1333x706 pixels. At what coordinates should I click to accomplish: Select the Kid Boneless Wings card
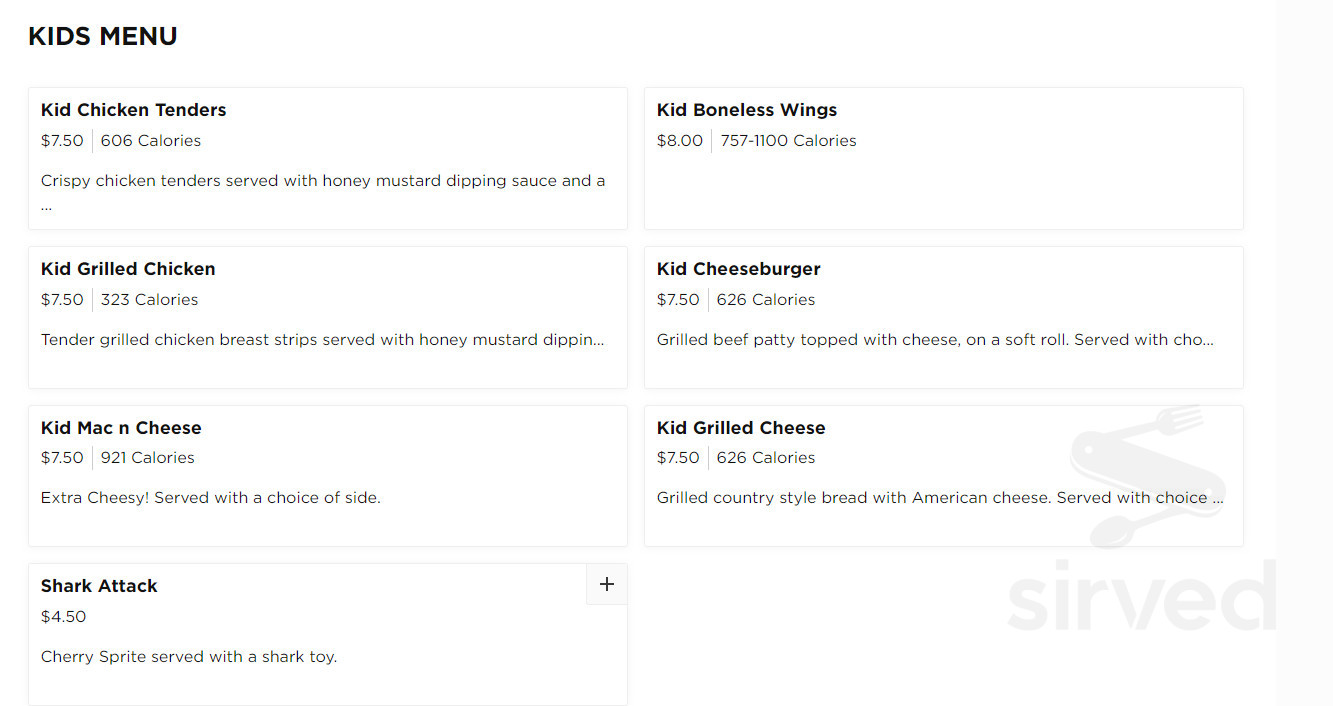pos(943,158)
